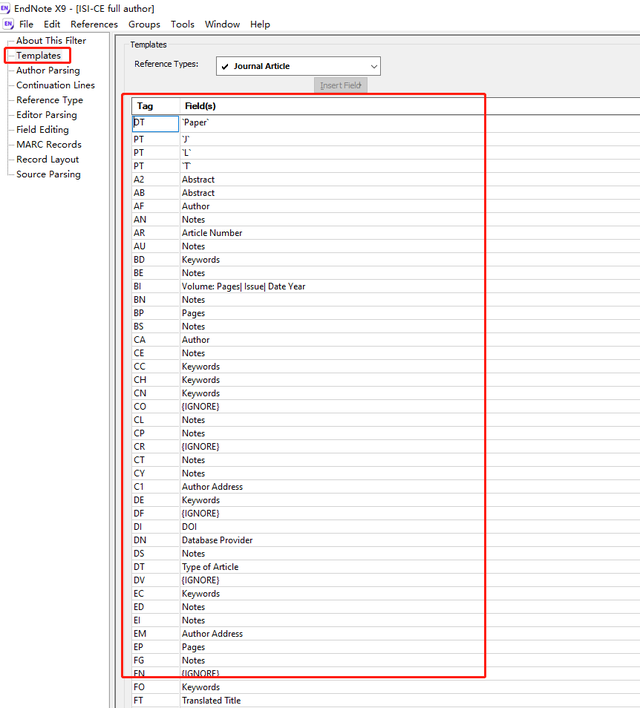640x708 pixels.
Task: Click the Insert Field button
Action: pyautogui.click(x=341, y=85)
